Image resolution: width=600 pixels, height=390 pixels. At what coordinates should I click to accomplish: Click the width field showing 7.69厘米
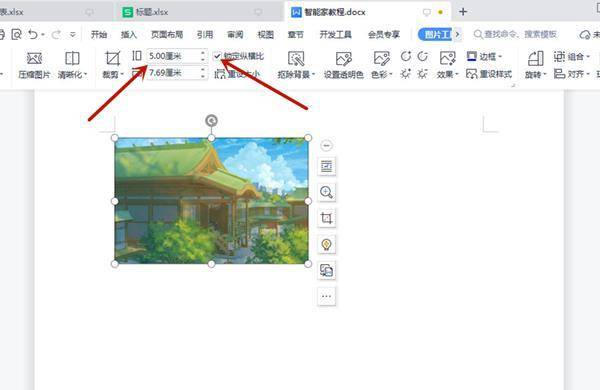[172, 73]
